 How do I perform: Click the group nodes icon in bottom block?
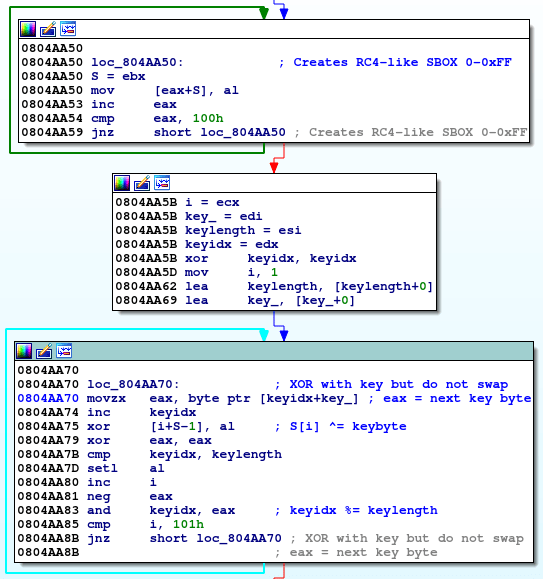point(64,350)
